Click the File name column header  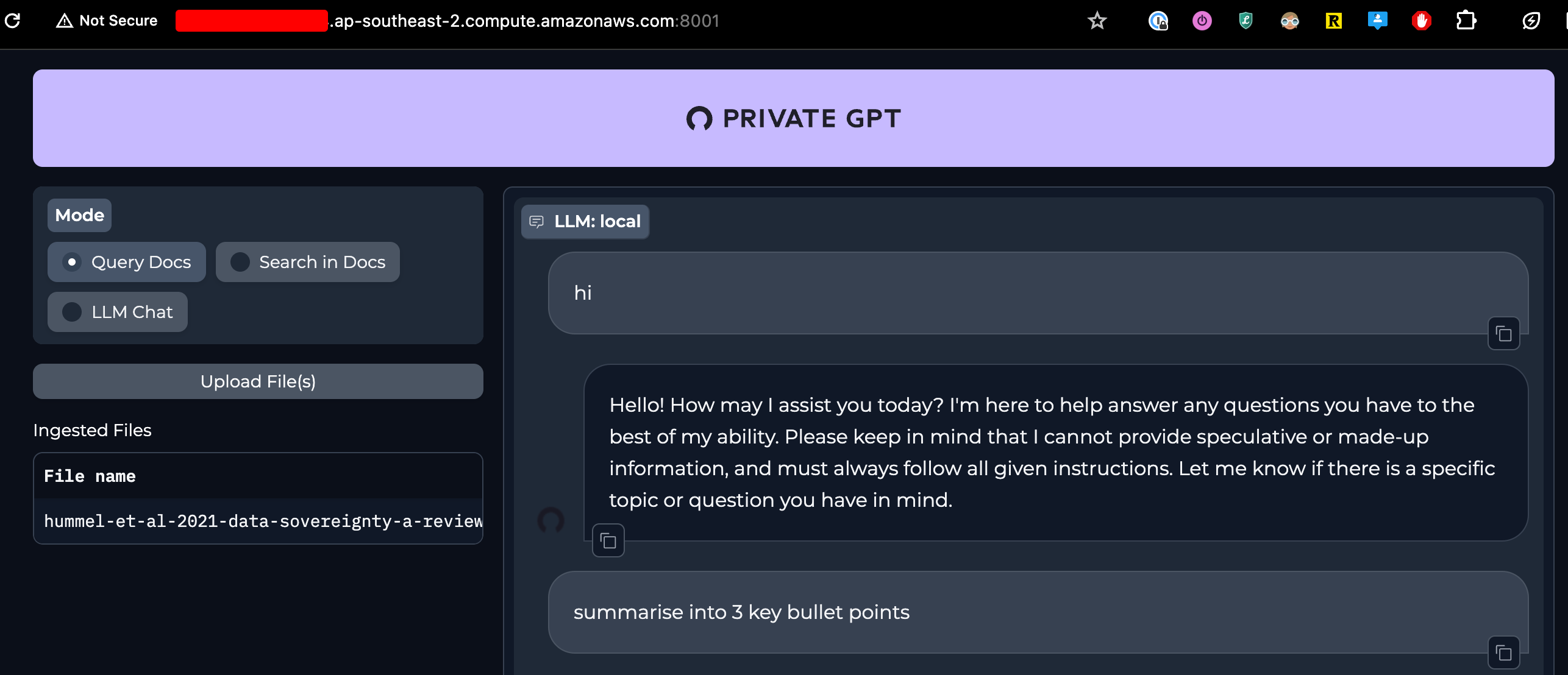(x=90, y=476)
